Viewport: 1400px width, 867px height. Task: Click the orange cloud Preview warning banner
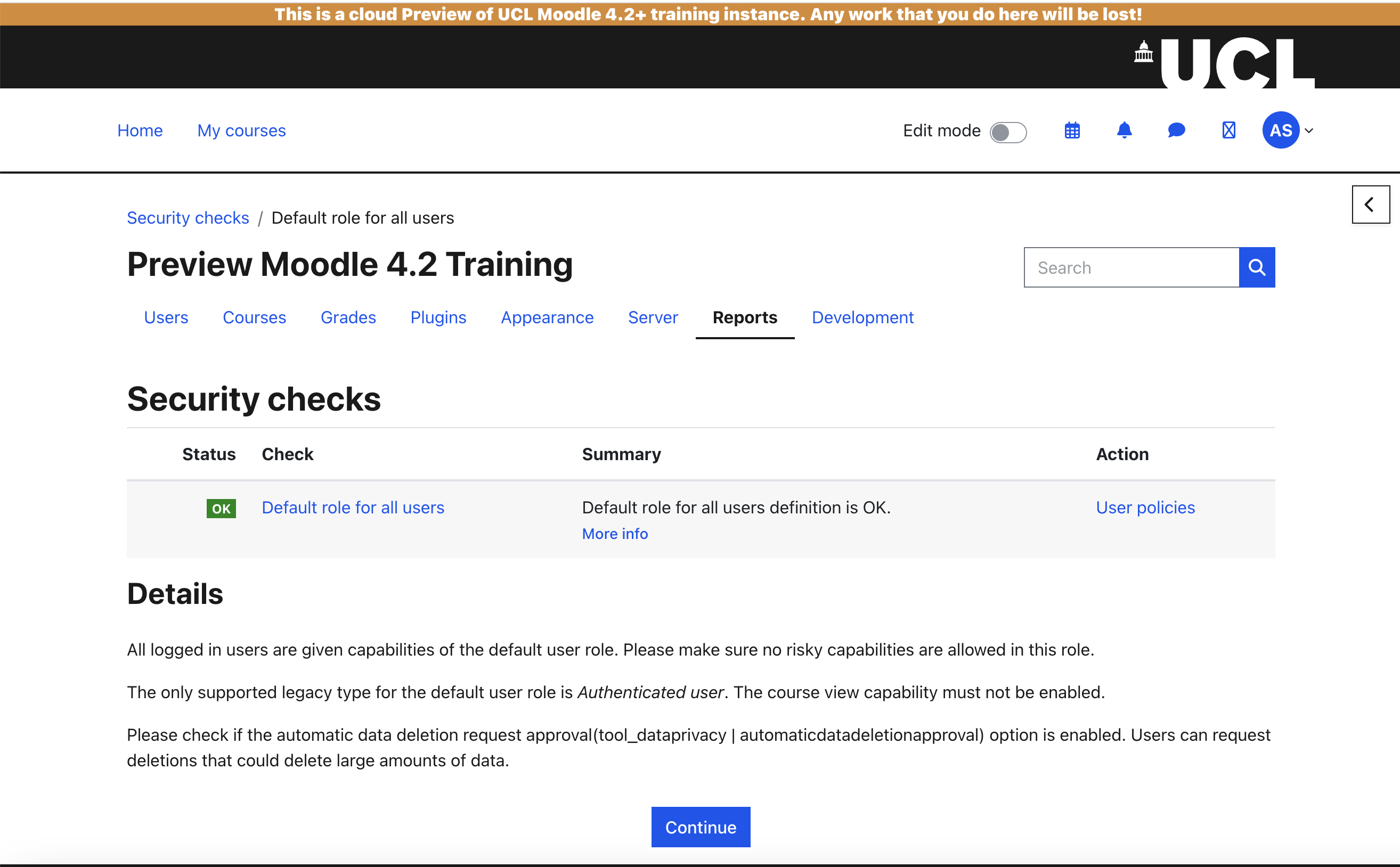pos(699,14)
